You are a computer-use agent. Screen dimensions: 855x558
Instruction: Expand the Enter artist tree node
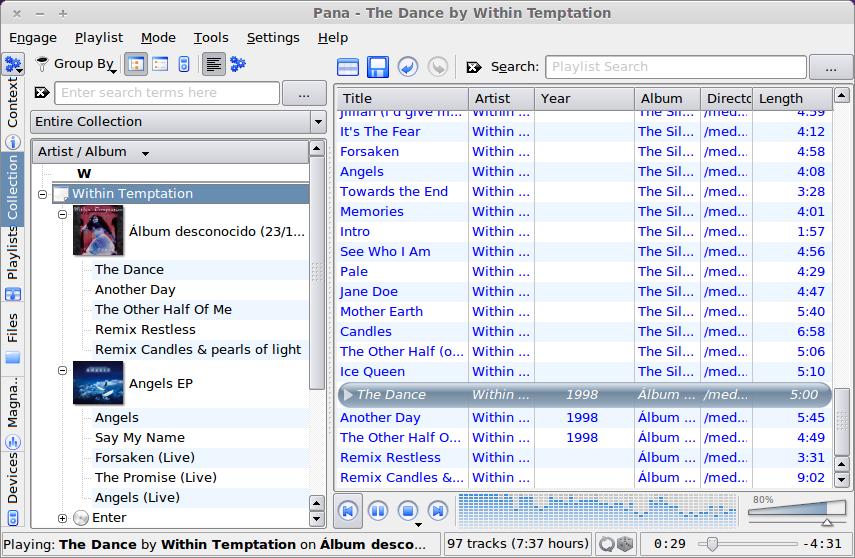click(x=62, y=518)
